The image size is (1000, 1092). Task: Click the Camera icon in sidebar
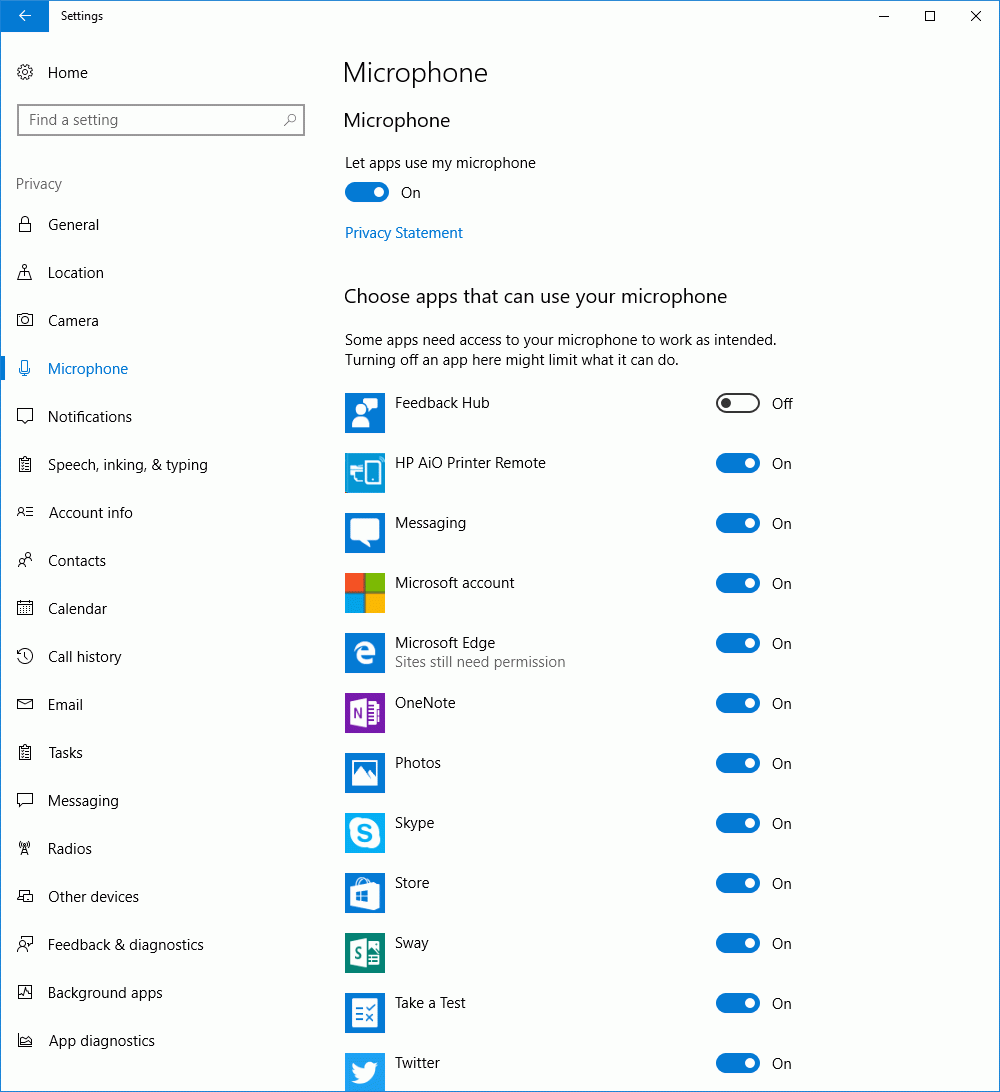(25, 320)
